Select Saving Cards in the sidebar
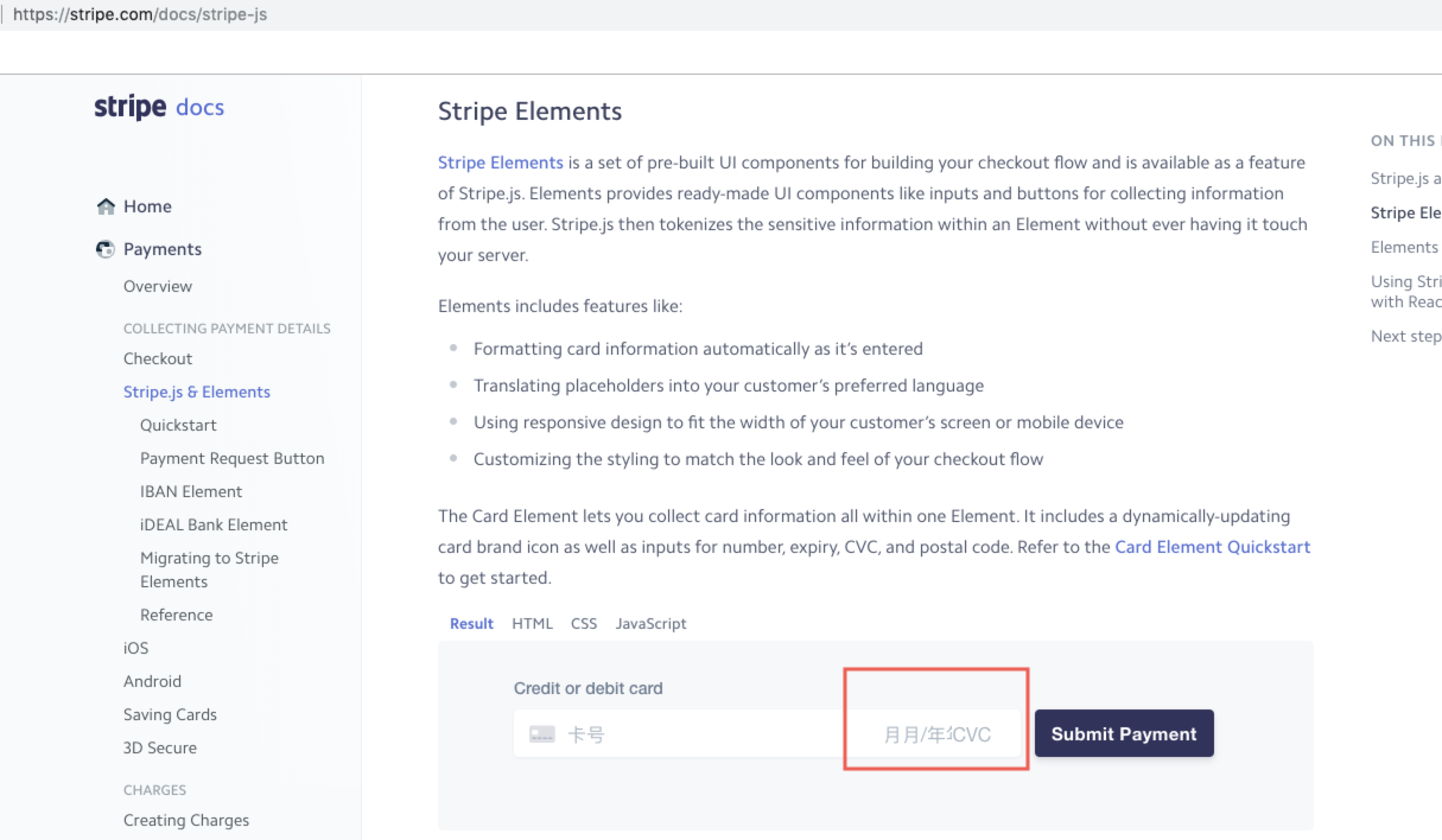Viewport: 1442px width, 840px height. 170,714
